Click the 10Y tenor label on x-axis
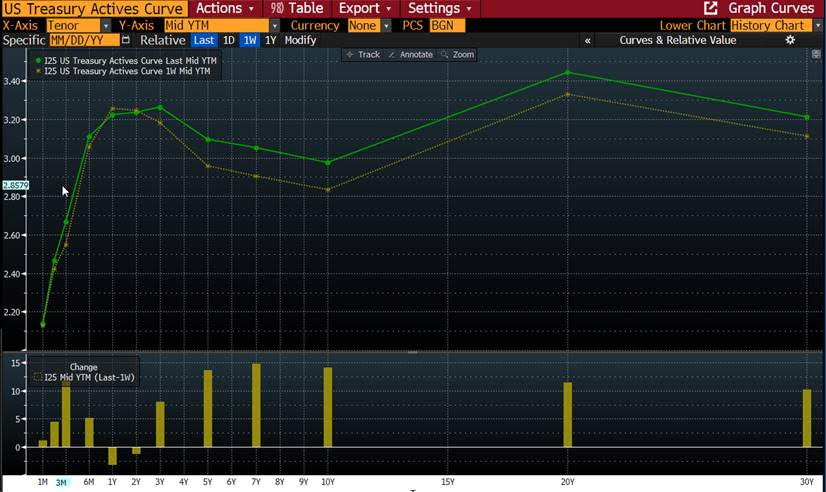This screenshot has height=492, width=826. point(328,482)
